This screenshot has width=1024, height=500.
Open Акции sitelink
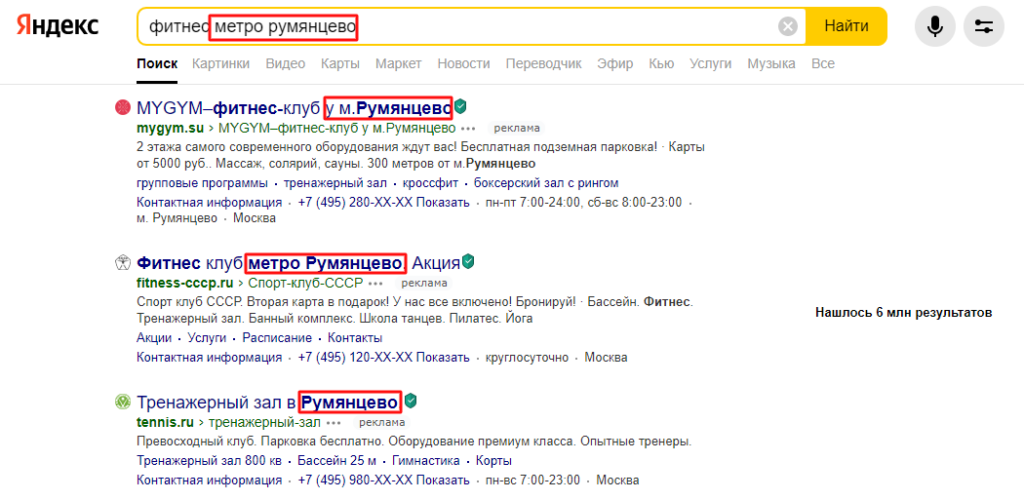click(154, 338)
